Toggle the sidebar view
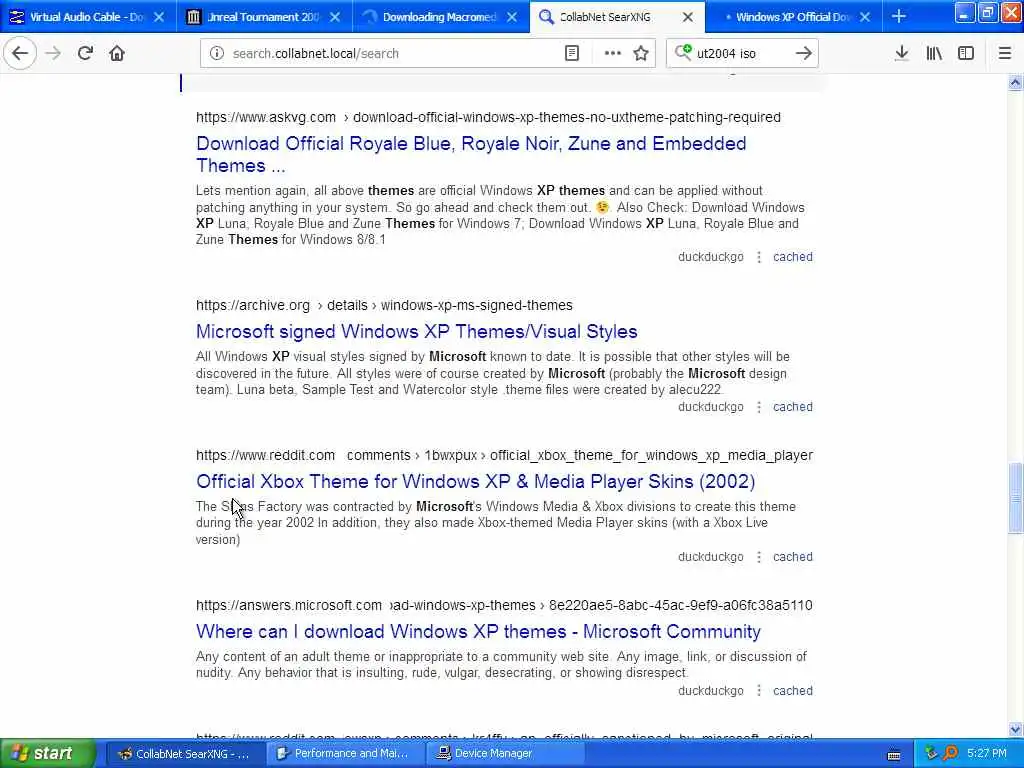 click(x=966, y=53)
